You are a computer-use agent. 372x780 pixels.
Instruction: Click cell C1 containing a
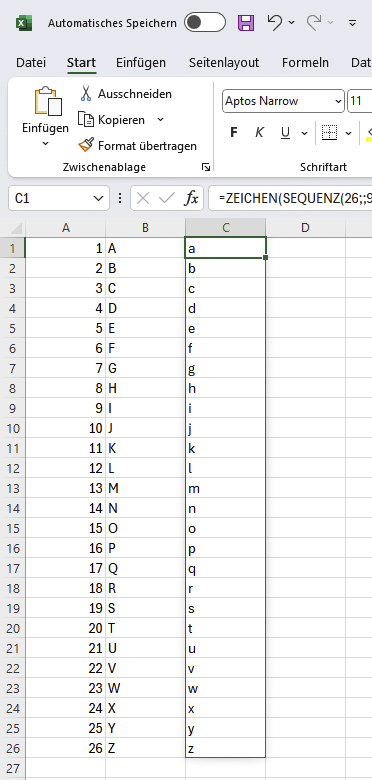coord(225,248)
